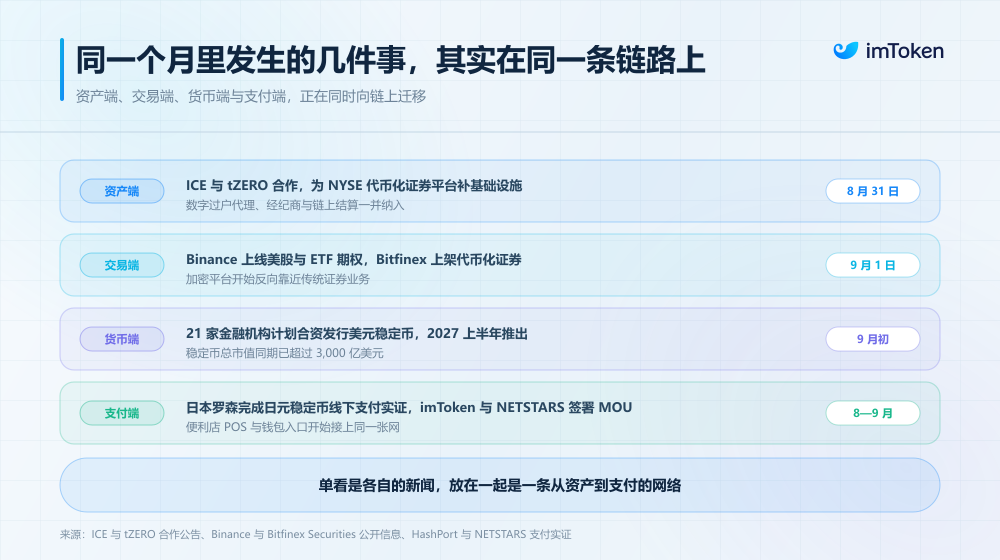Click the 8—9 月 date badge
Screen dimensions: 1000x560
[x=872, y=413]
